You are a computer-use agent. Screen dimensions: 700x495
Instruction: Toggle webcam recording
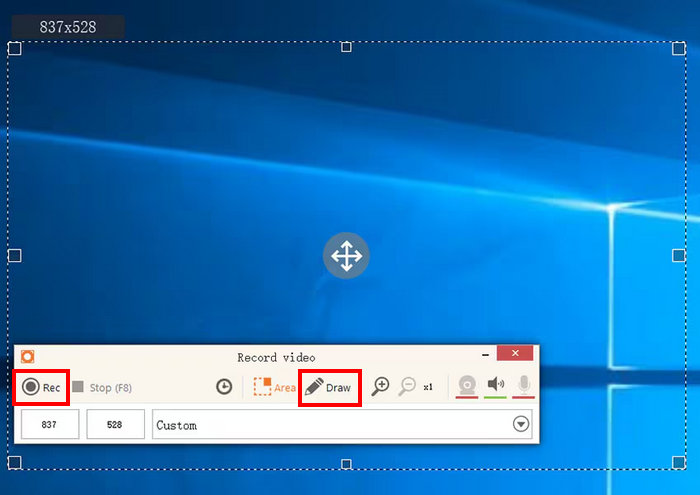coord(466,385)
